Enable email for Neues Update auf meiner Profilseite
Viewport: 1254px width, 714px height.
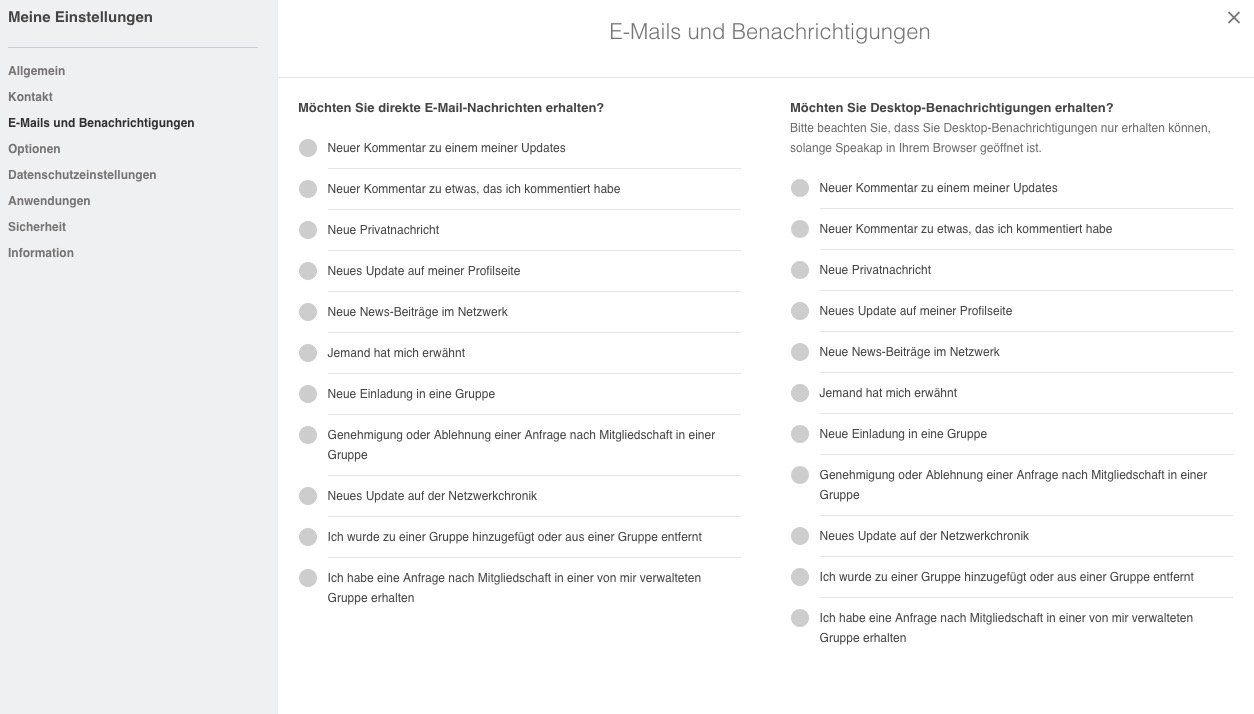[308, 271]
